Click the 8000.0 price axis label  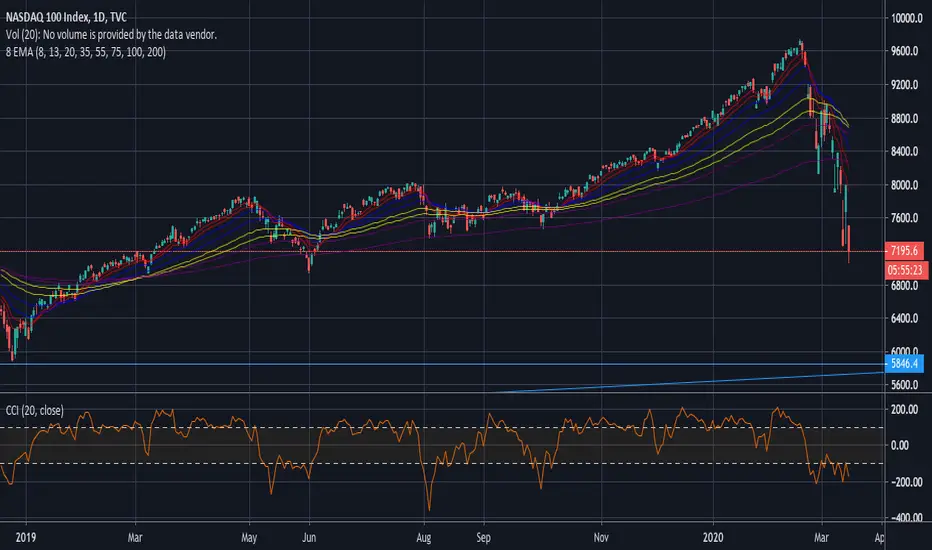[904, 184]
